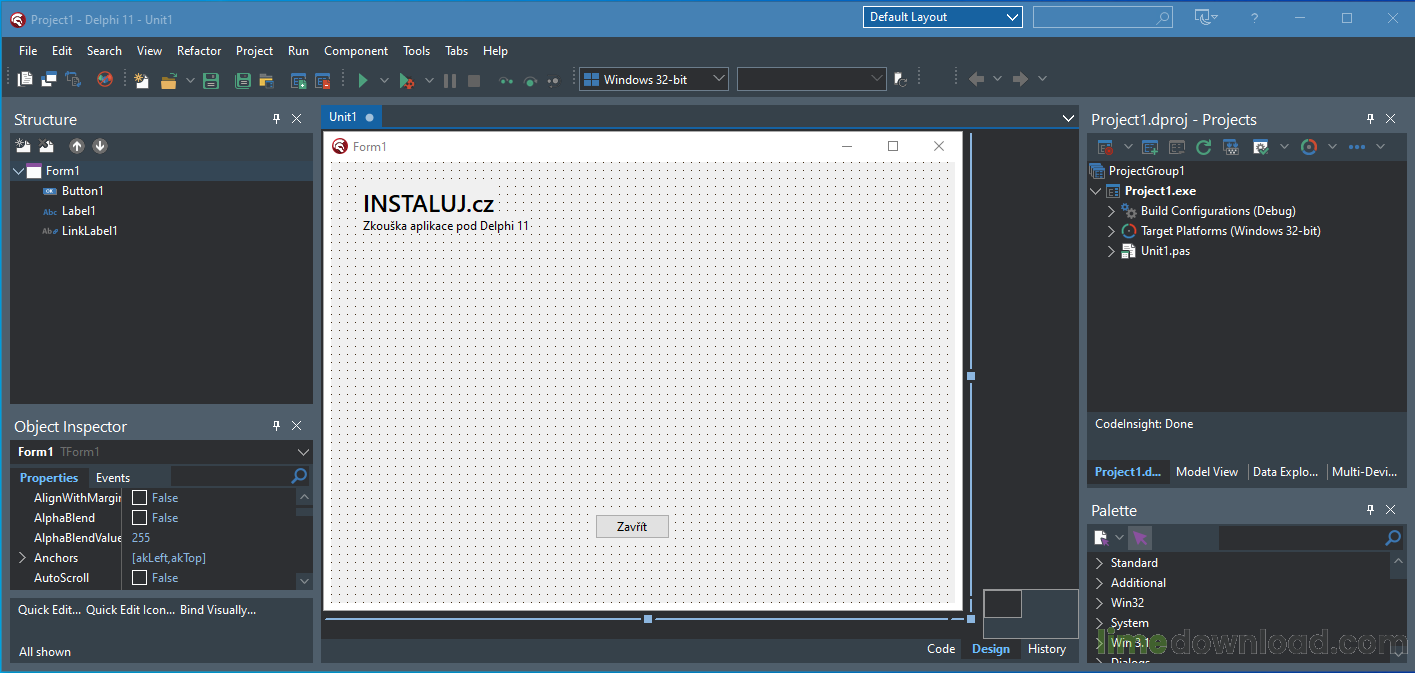Open the Project menu
Viewport: 1415px width, 673px height.
click(254, 51)
